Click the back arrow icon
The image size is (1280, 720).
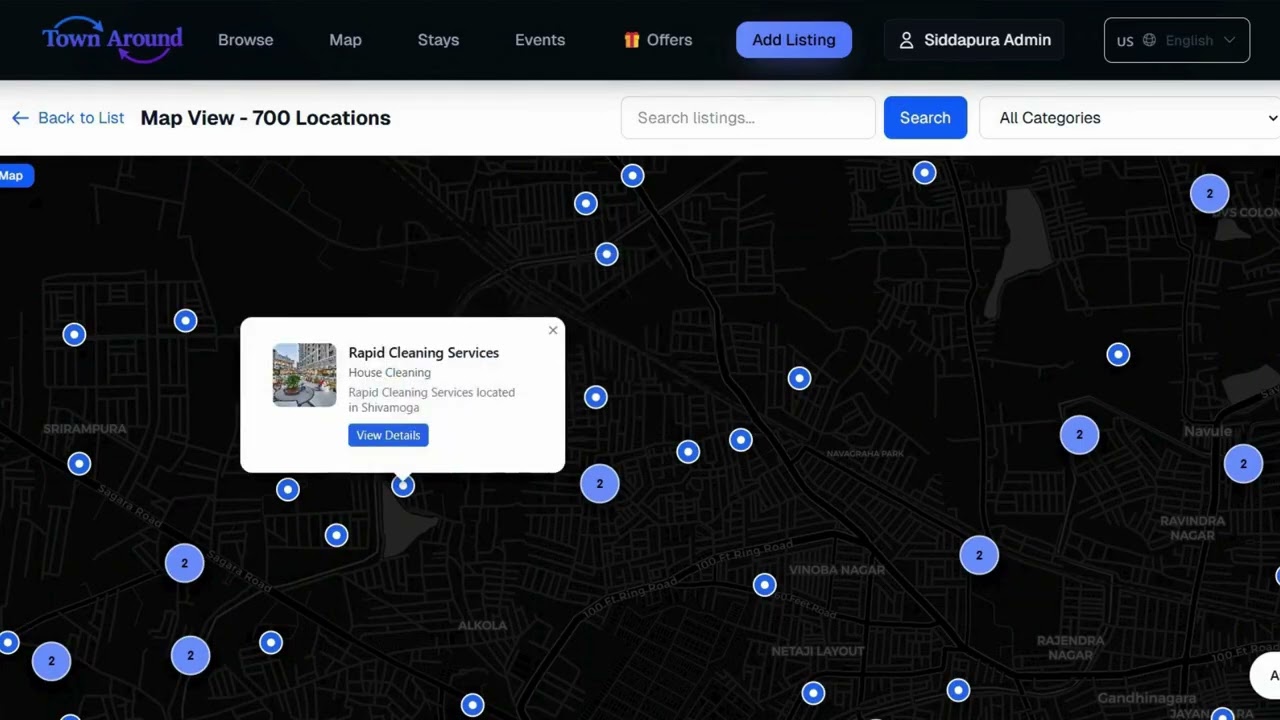[20, 118]
